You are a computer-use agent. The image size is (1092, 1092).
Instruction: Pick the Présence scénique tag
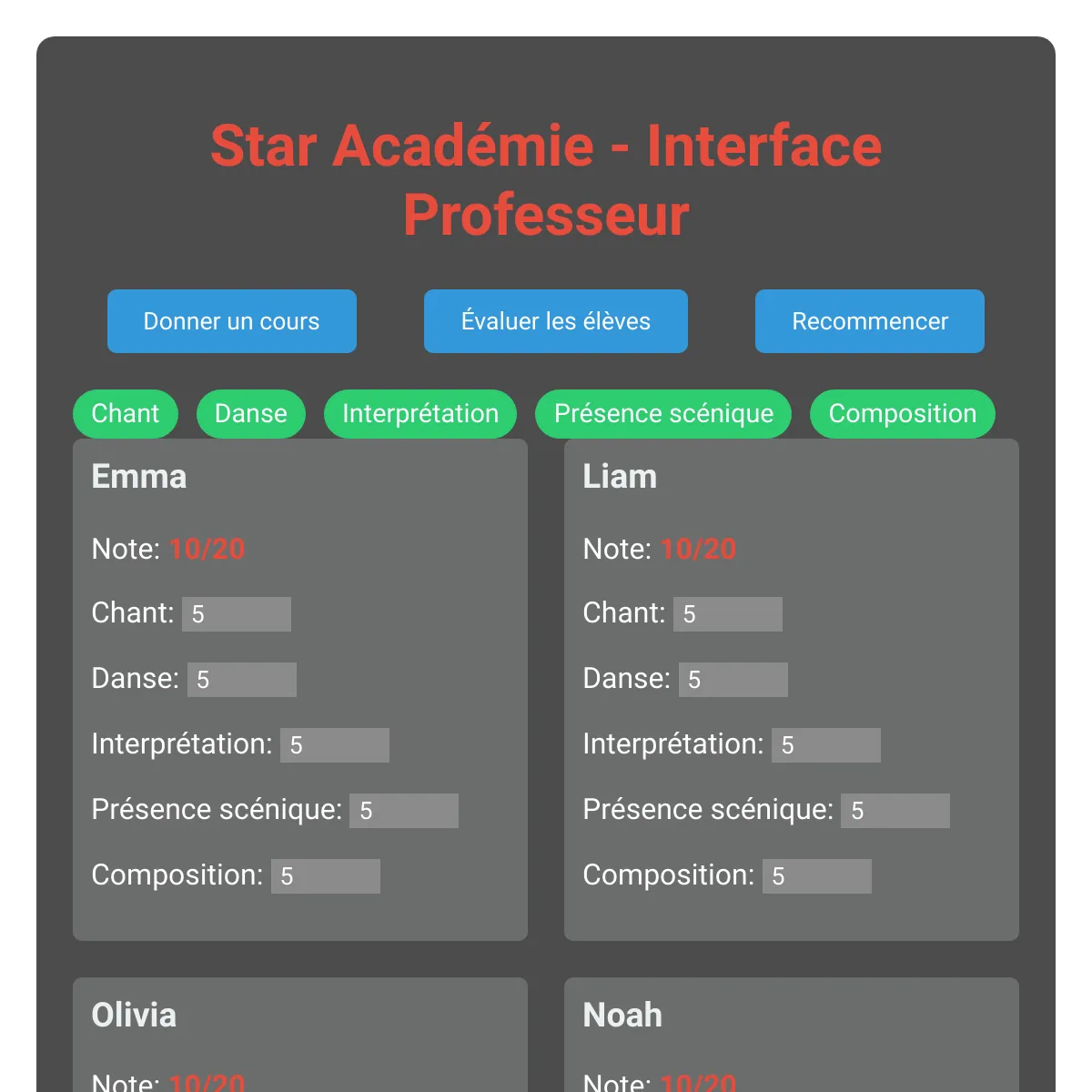pyautogui.click(x=663, y=414)
